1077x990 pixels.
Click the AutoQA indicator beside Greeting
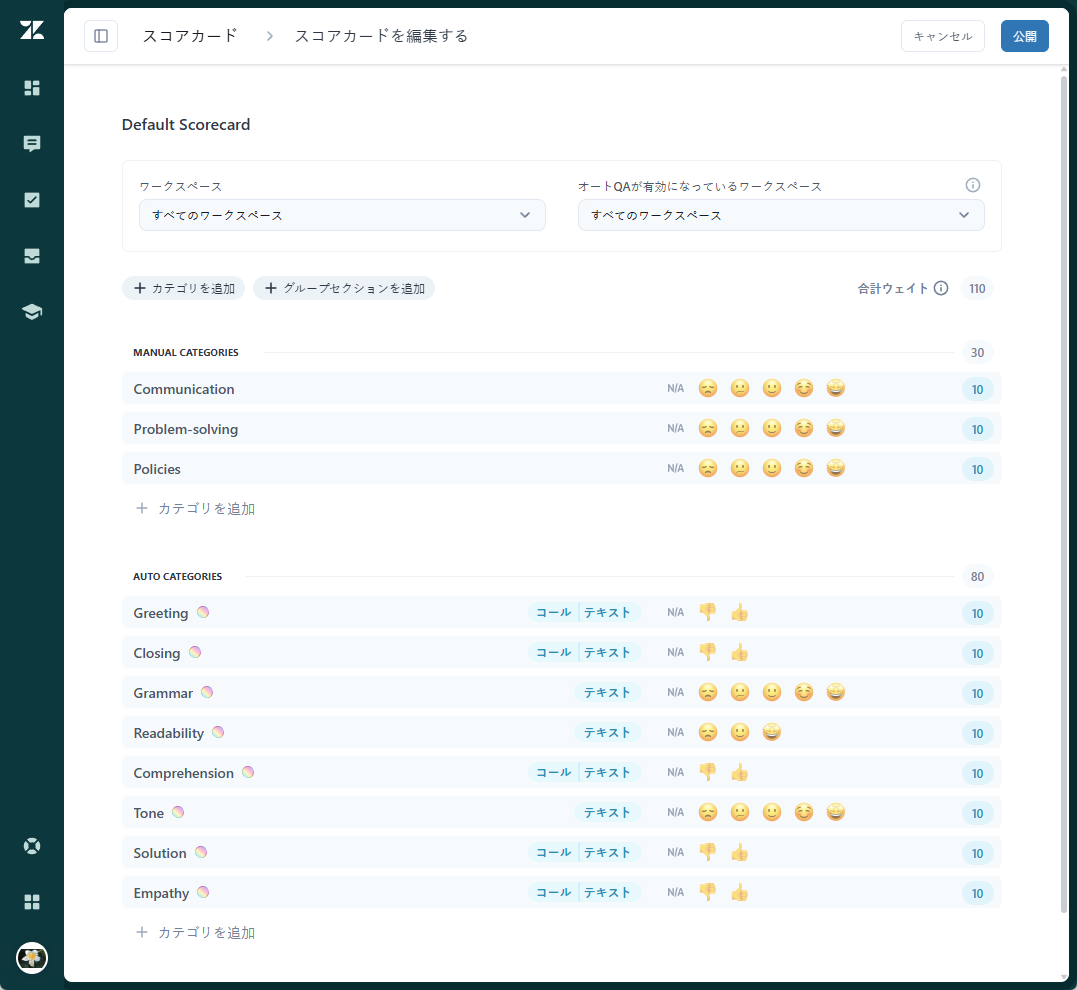pos(203,612)
